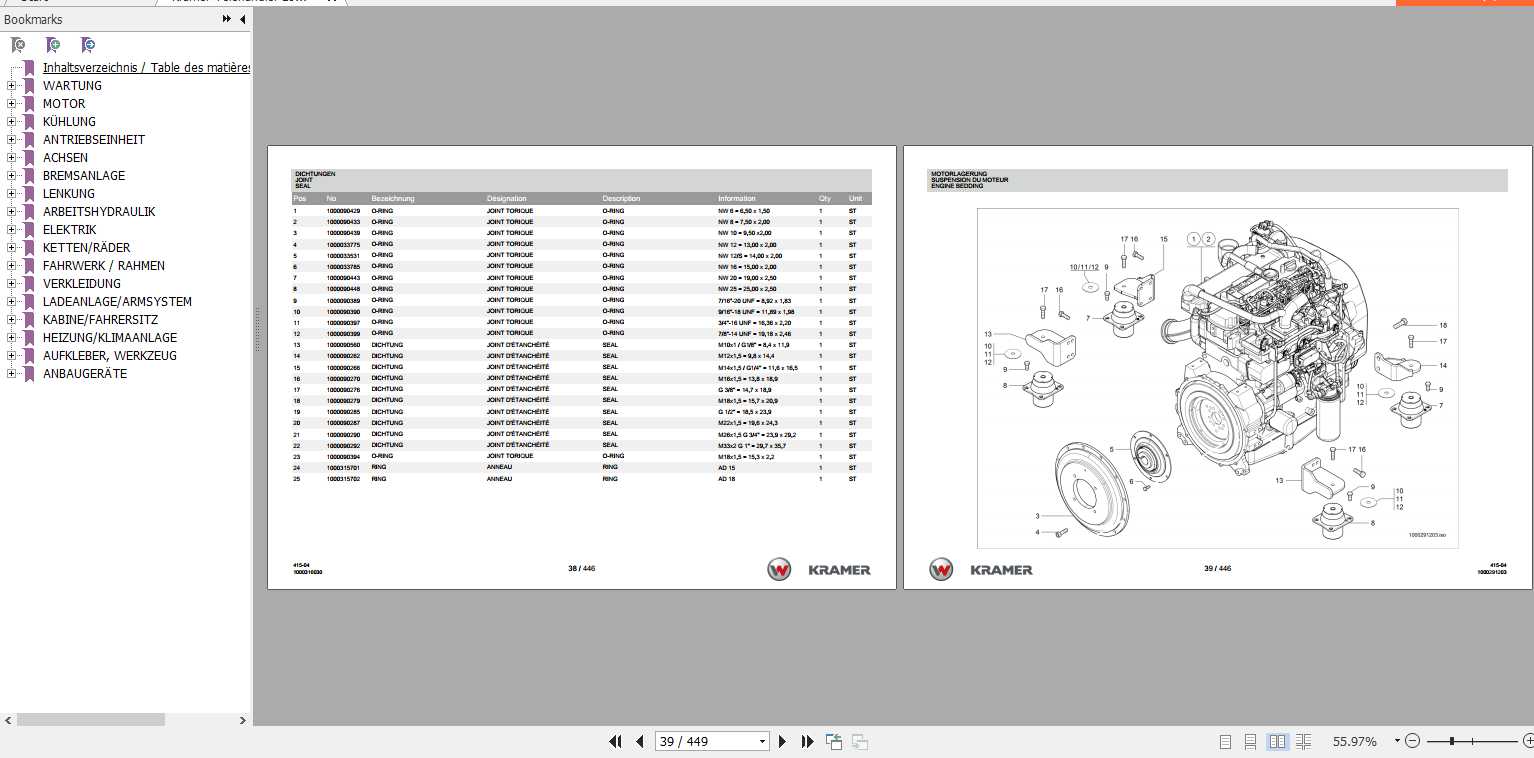Click the previous view icon
1534x758 pixels.
(834, 742)
